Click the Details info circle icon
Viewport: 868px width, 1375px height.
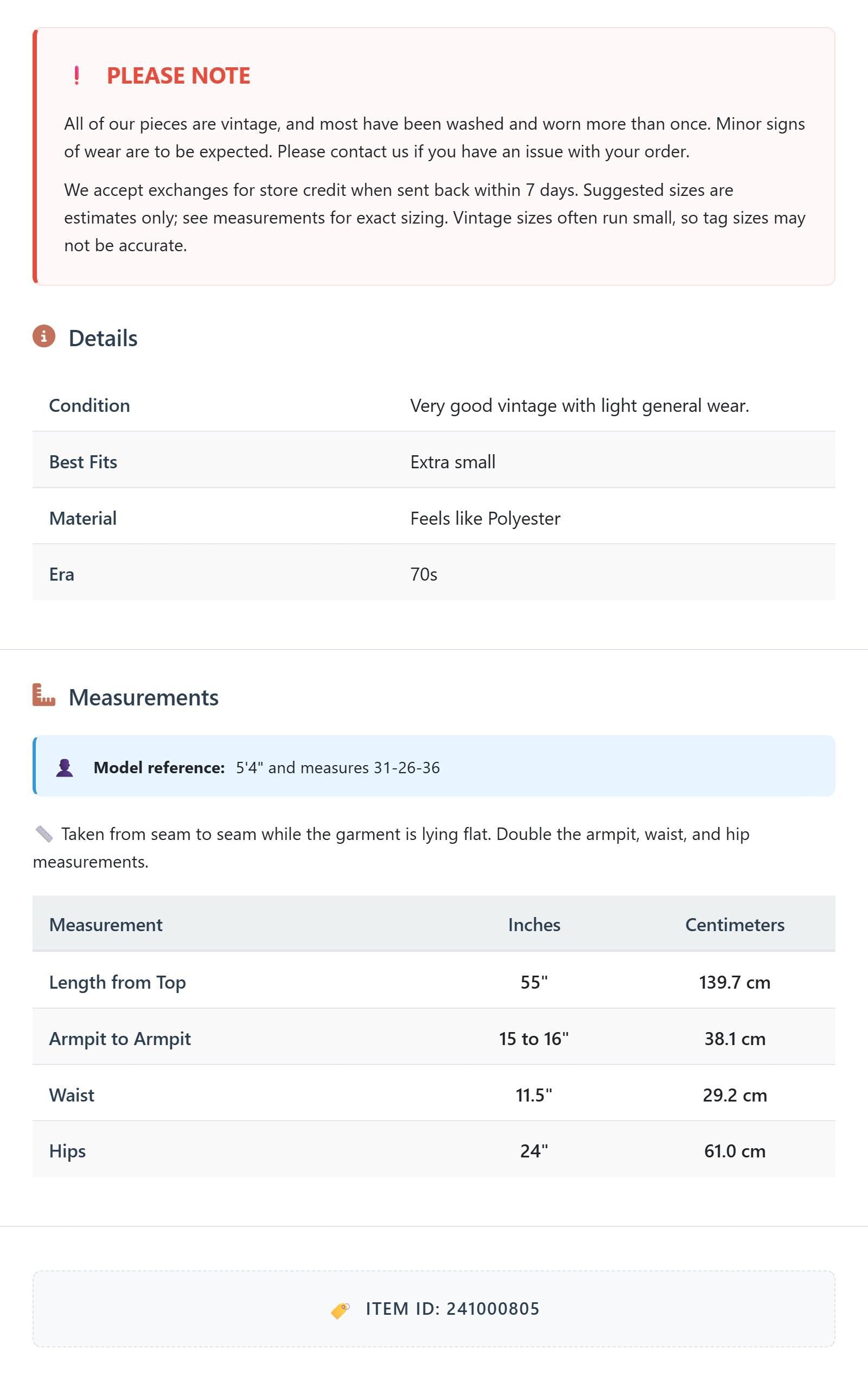click(x=44, y=336)
